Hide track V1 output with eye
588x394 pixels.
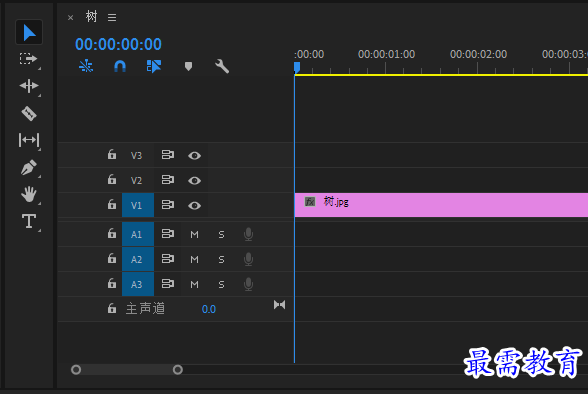point(194,205)
